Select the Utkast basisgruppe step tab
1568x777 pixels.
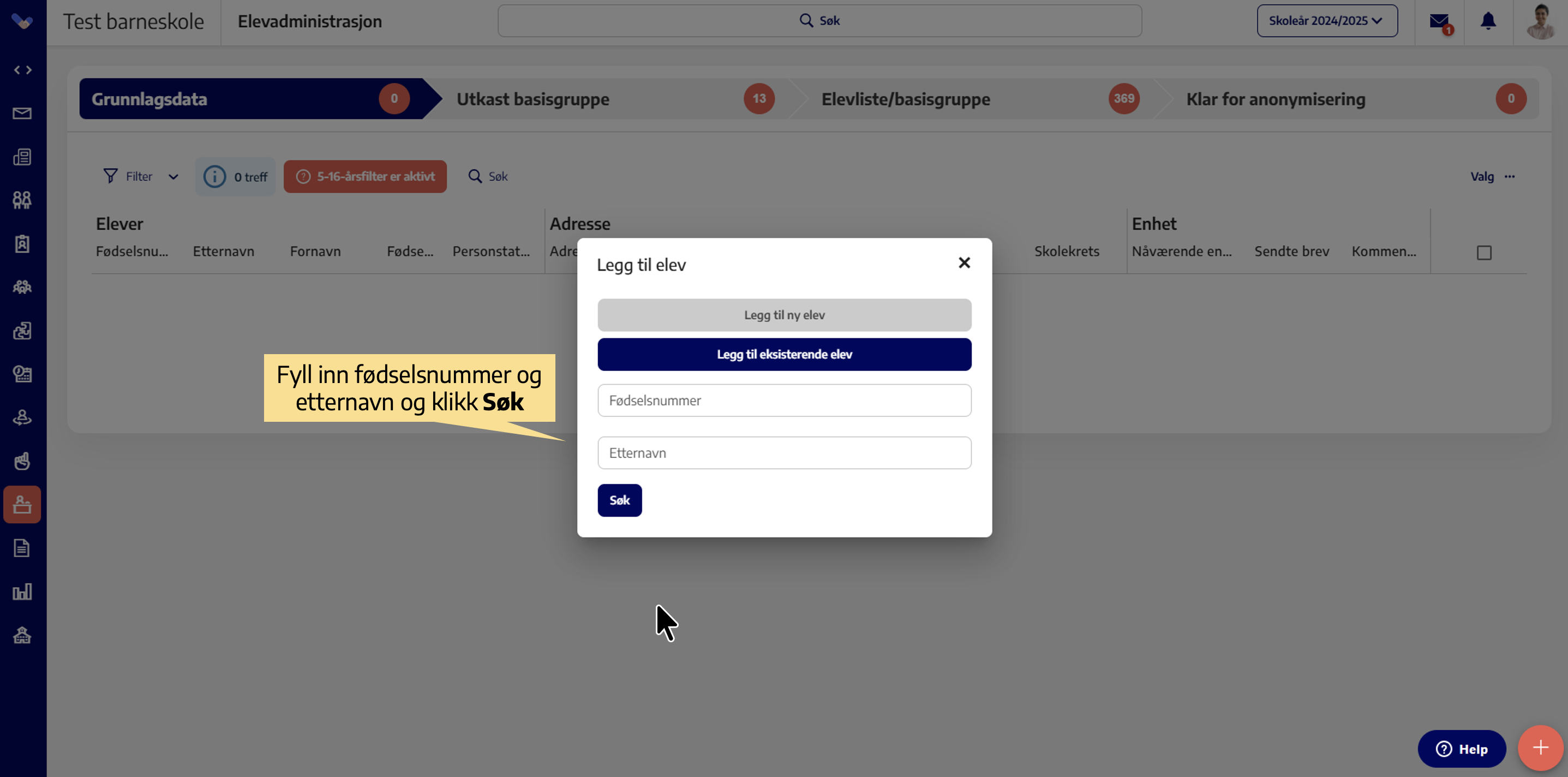(615, 99)
